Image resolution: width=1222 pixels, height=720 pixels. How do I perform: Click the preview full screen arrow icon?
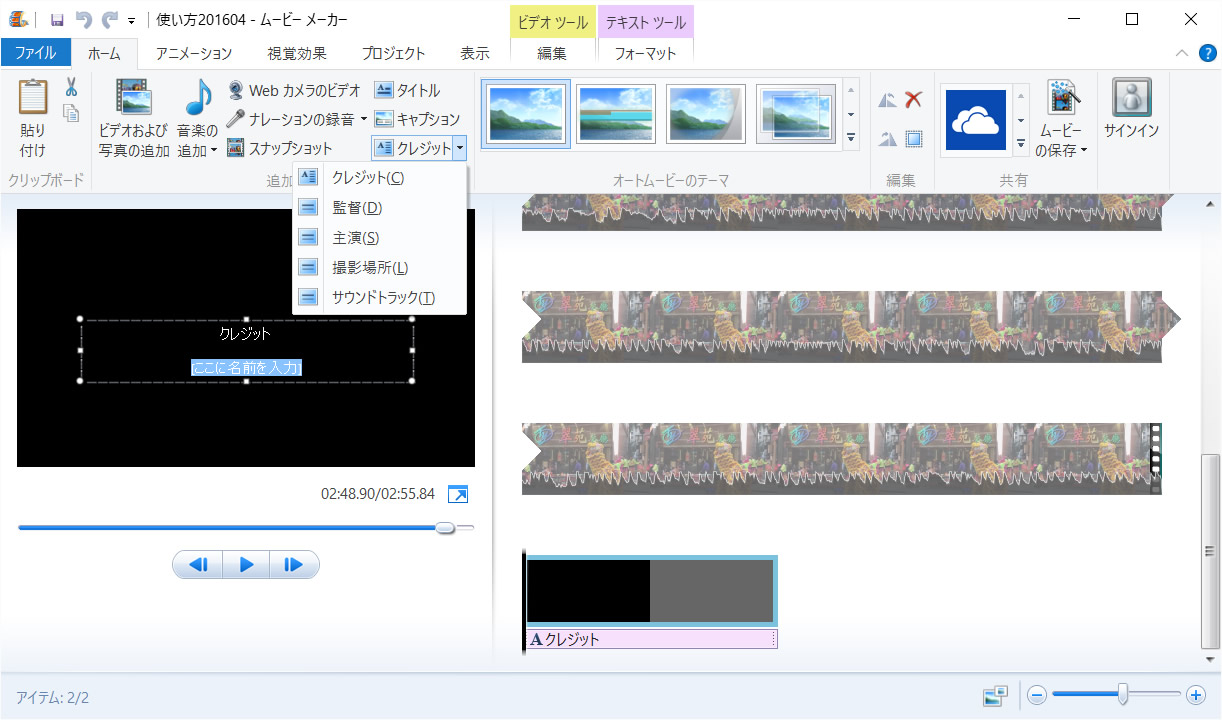(x=457, y=494)
